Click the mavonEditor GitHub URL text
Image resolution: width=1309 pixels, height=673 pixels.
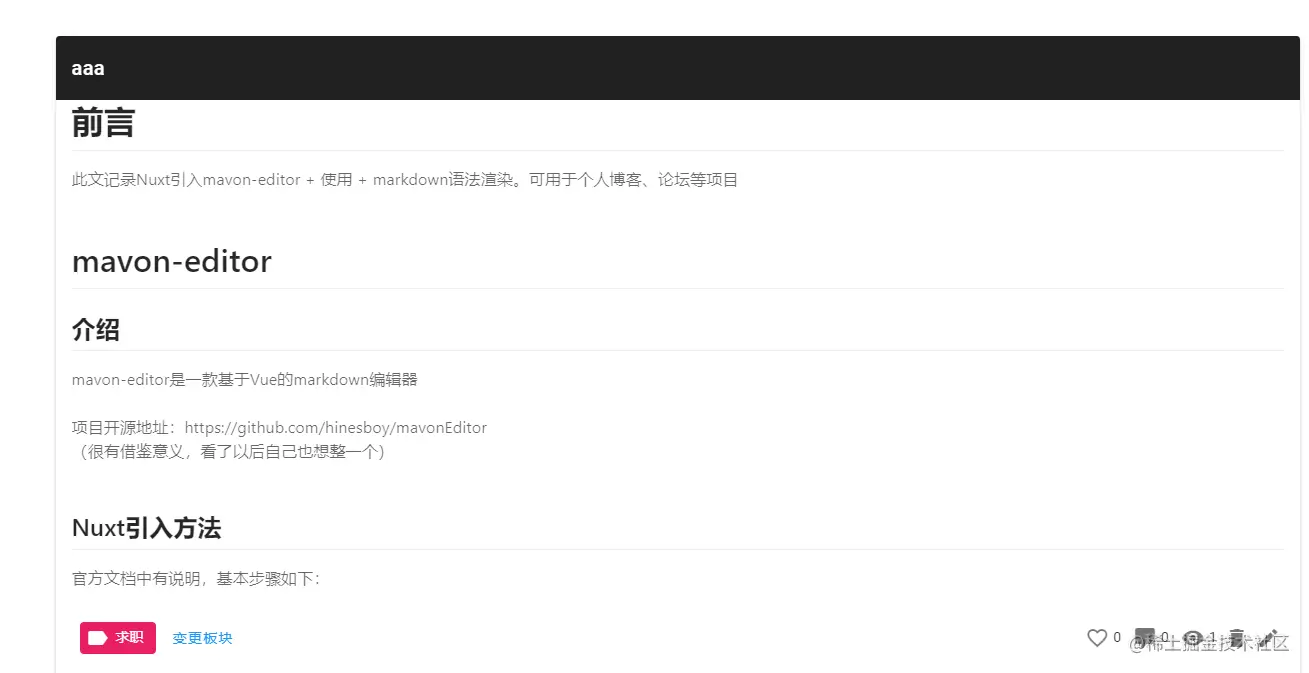(336, 428)
